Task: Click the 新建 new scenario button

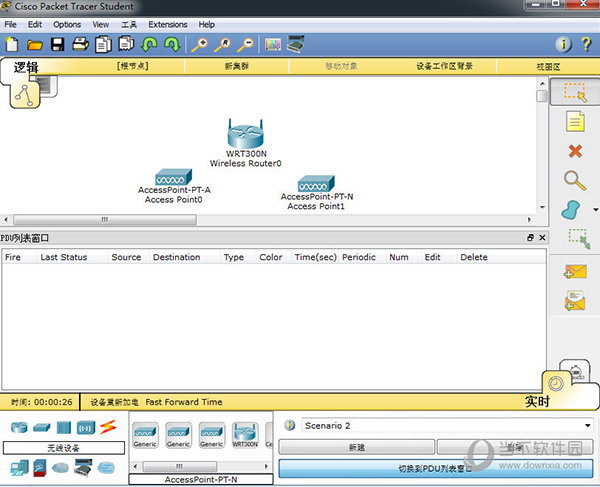Action: [x=356, y=447]
